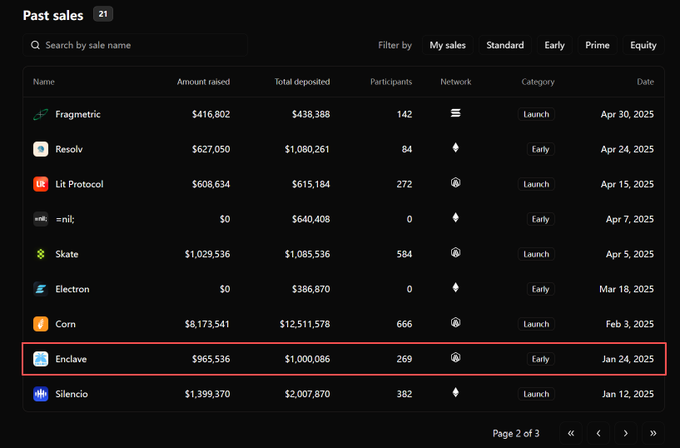Filter by My sales
The height and width of the screenshot is (448, 680).
pyautogui.click(x=448, y=45)
